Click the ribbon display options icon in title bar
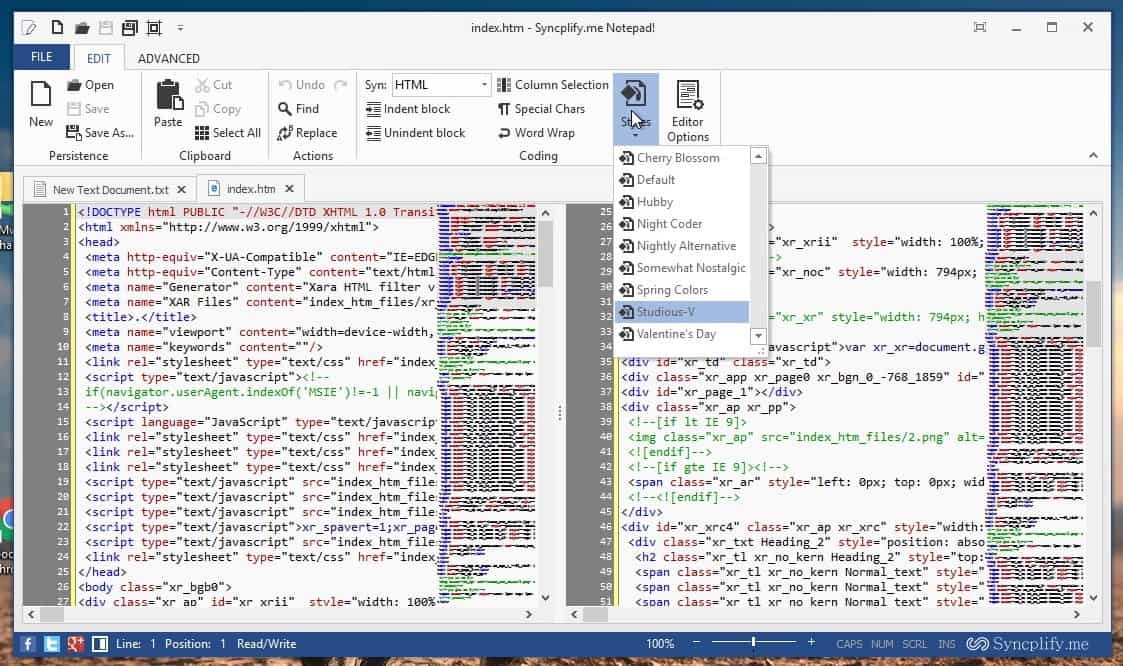This screenshot has width=1123, height=666. 980,27
